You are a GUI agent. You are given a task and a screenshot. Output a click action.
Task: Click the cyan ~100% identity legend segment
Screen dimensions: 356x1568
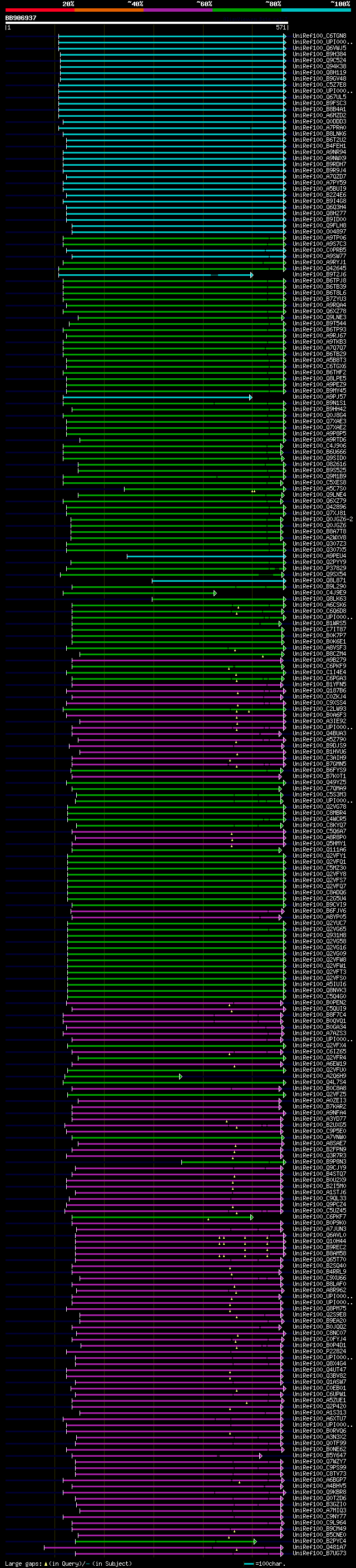pyautogui.click(x=317, y=10)
